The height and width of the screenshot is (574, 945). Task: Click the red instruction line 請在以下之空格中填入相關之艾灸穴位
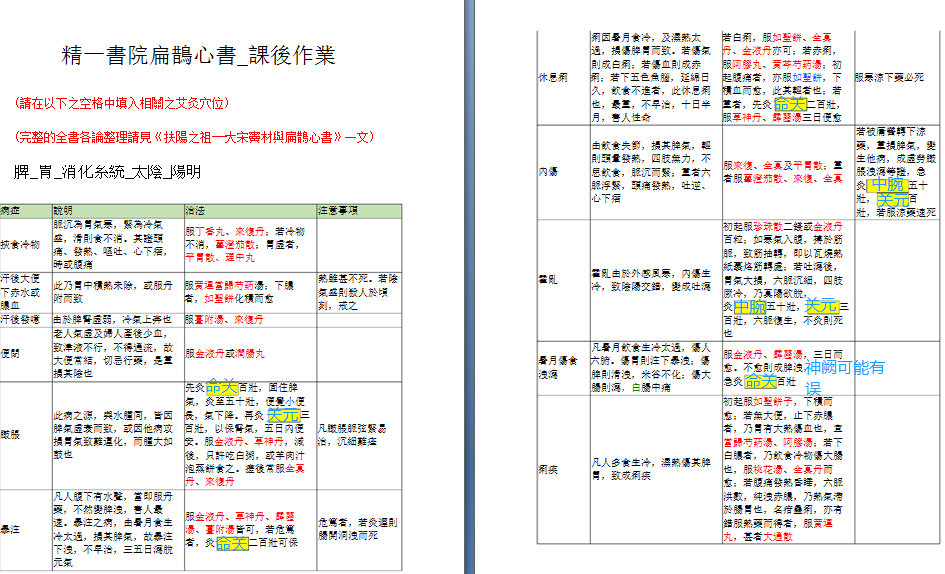pos(122,103)
